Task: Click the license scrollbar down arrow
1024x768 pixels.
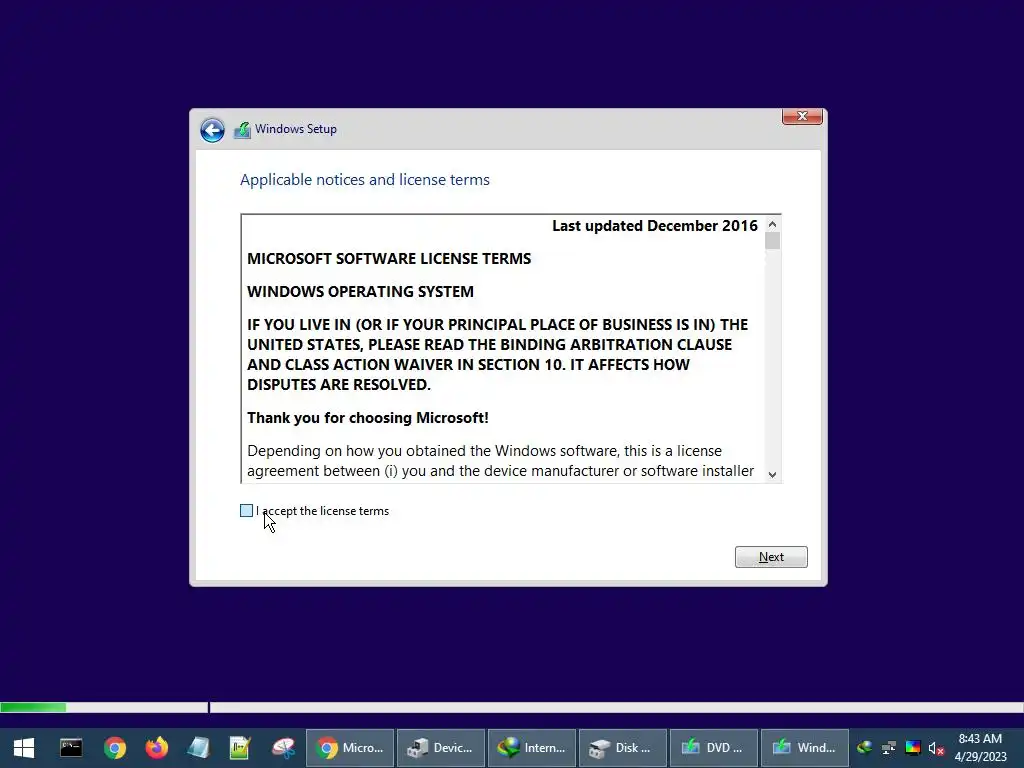Action: coord(773,475)
